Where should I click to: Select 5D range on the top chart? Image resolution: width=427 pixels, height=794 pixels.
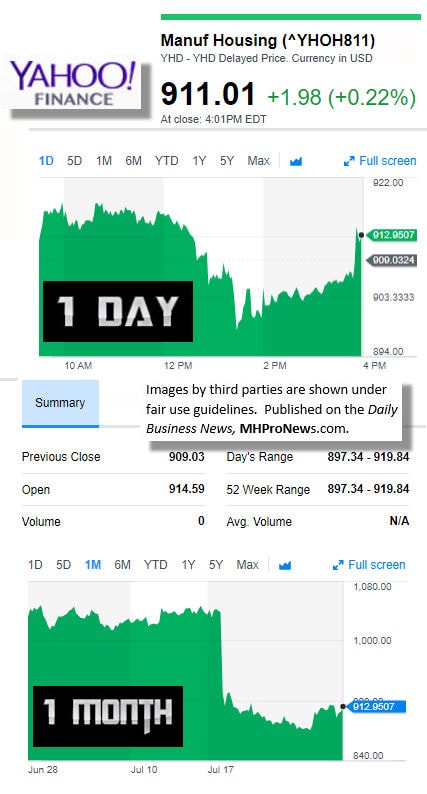coord(74,161)
